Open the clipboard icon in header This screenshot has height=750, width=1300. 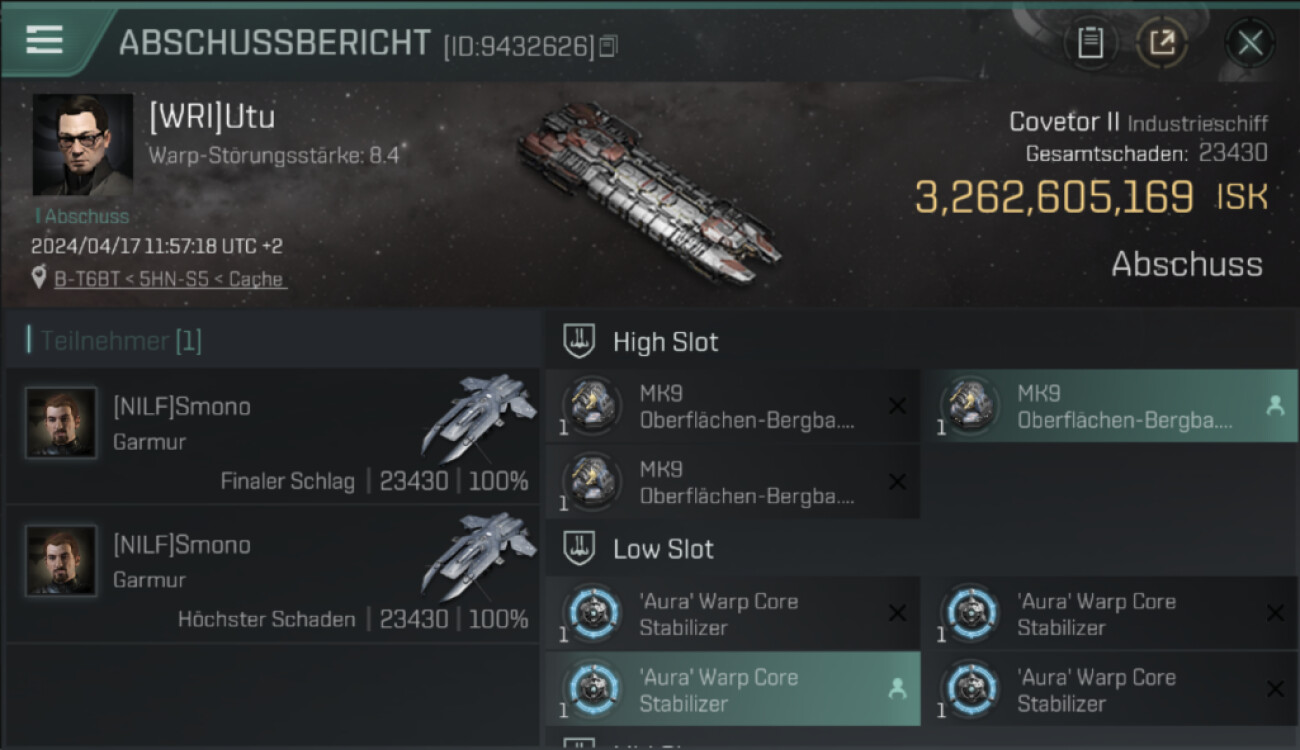click(x=1090, y=43)
